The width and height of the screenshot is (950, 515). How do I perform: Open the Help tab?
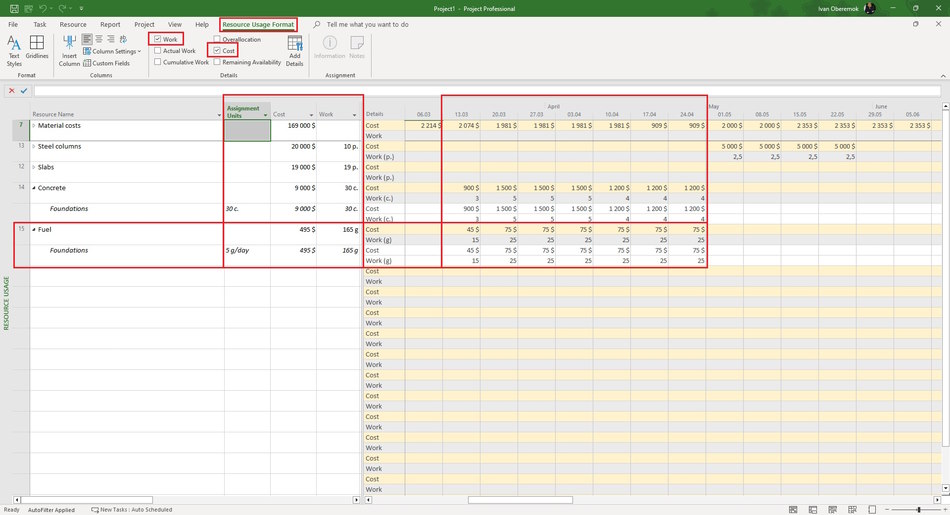(x=202, y=25)
